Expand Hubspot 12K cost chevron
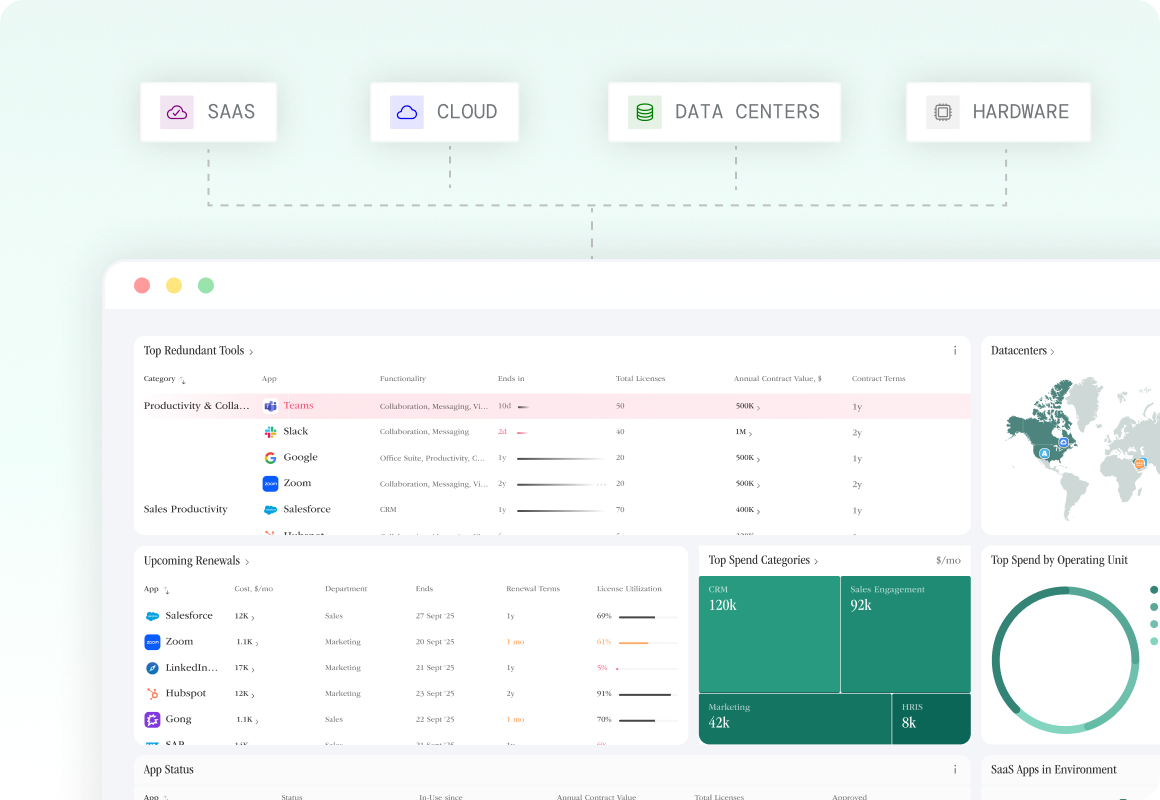This screenshot has width=1160, height=800. click(253, 695)
